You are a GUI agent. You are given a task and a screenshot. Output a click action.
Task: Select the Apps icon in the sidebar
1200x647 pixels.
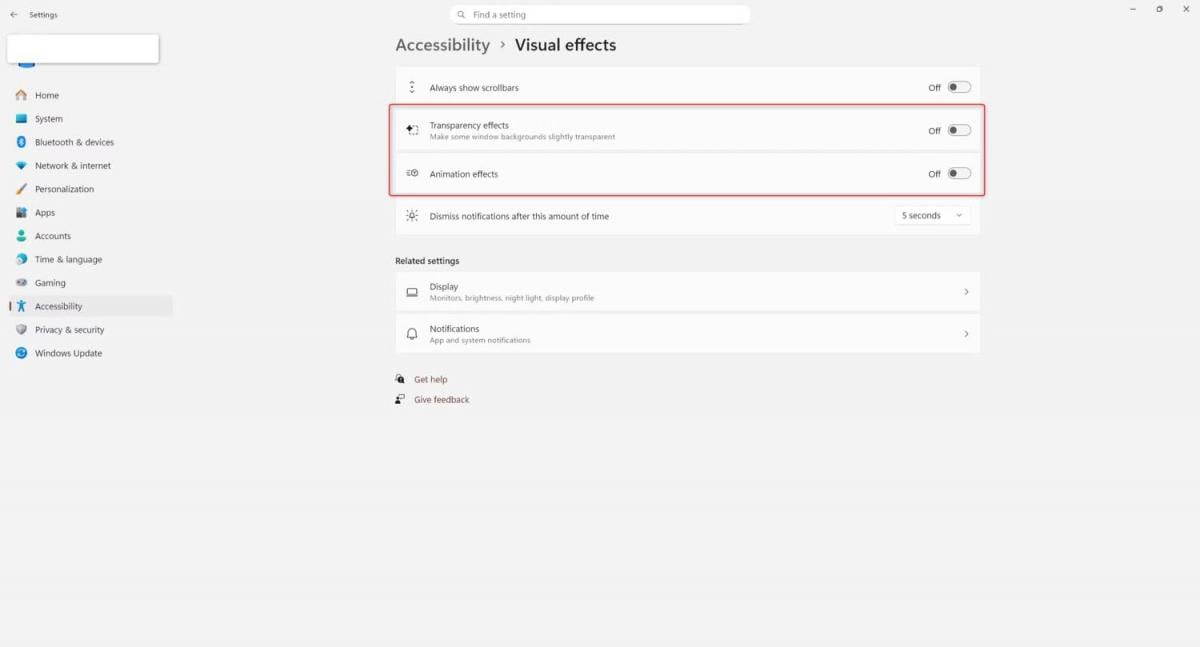[22, 212]
